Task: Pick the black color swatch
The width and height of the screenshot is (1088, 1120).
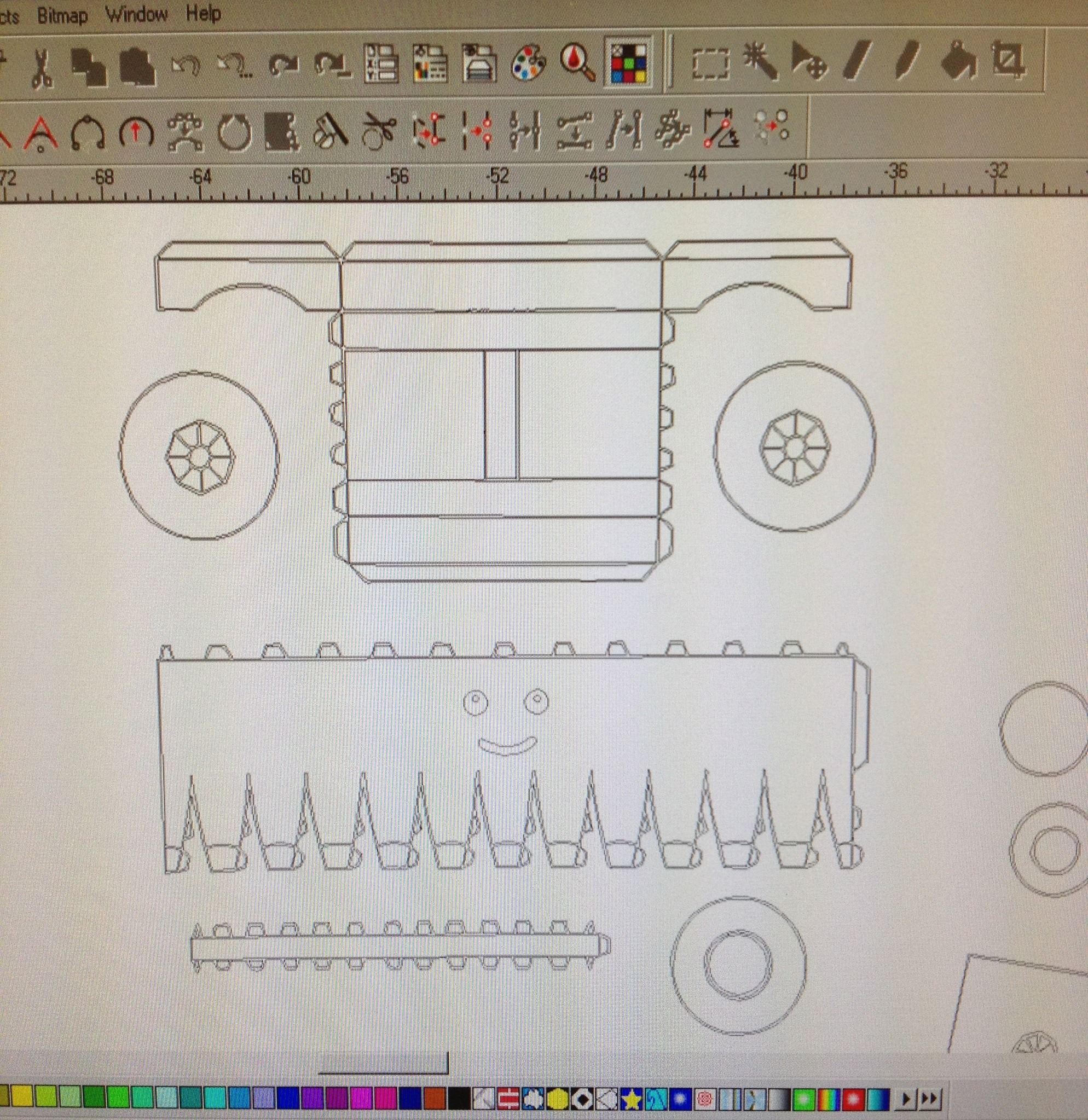Action: 458,1098
